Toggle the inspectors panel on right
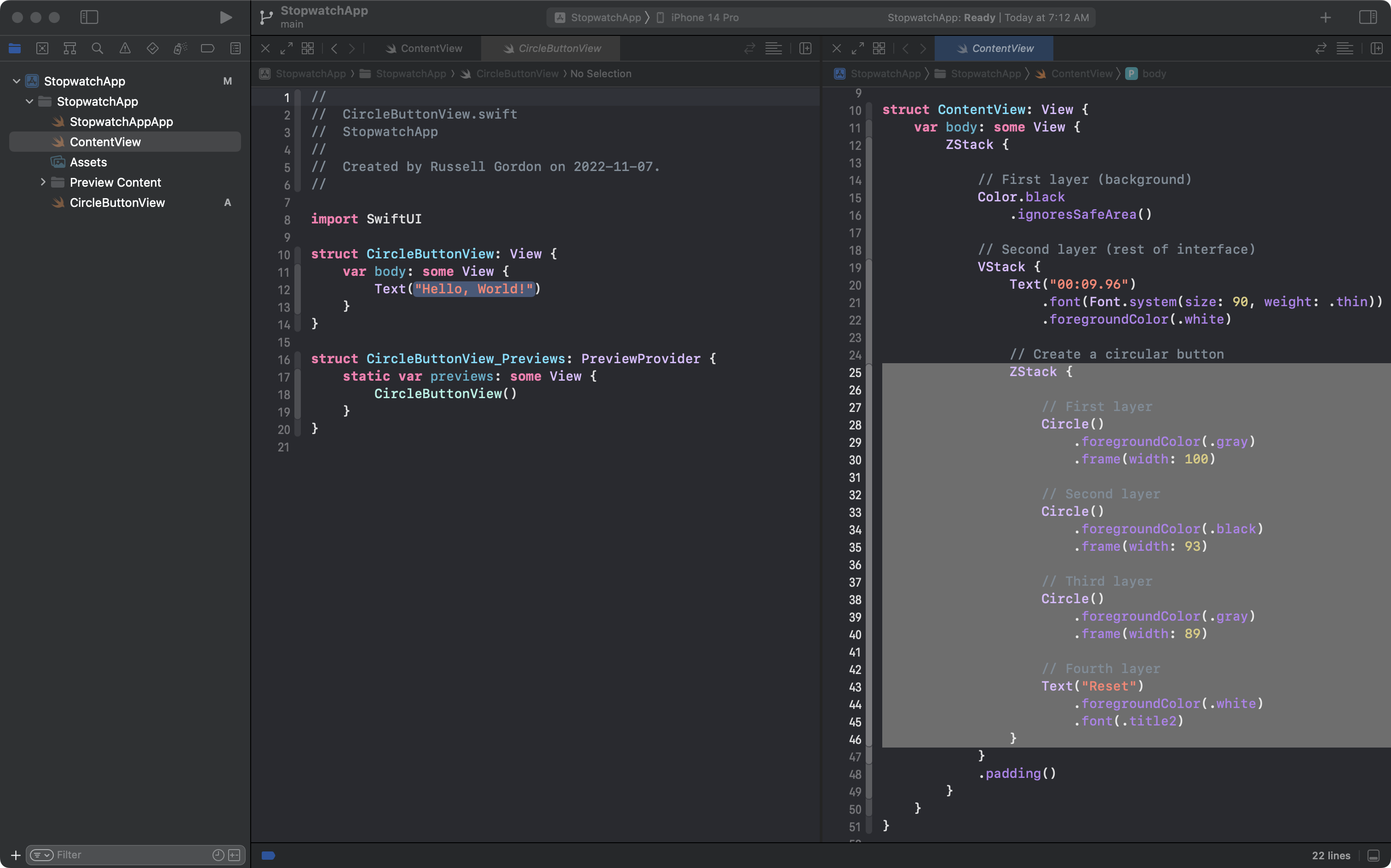Screen dimensions: 1391x868 pos(1368,17)
